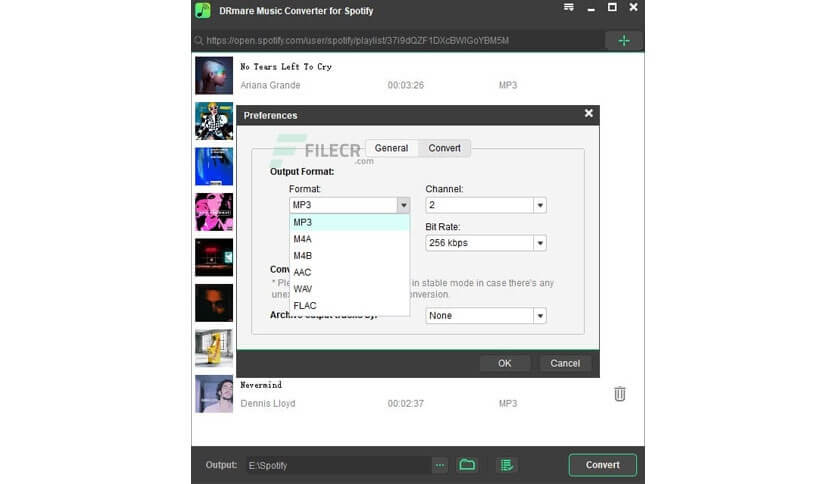836x484 pixels.
Task: Click the Spotify playlist URL field
Action: click(397, 41)
